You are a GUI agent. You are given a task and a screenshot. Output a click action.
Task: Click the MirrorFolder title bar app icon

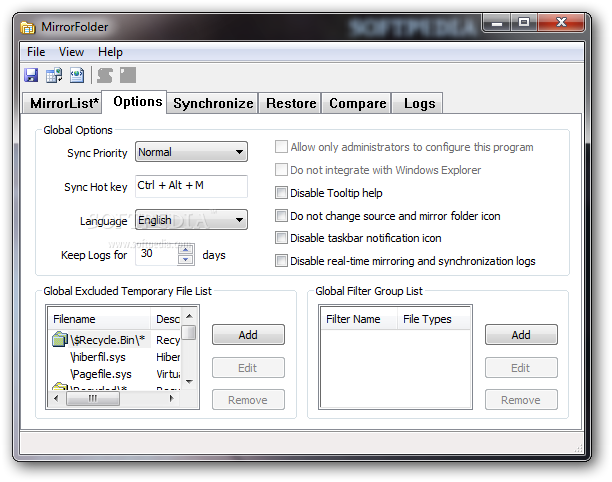pyautogui.click(x=28, y=27)
